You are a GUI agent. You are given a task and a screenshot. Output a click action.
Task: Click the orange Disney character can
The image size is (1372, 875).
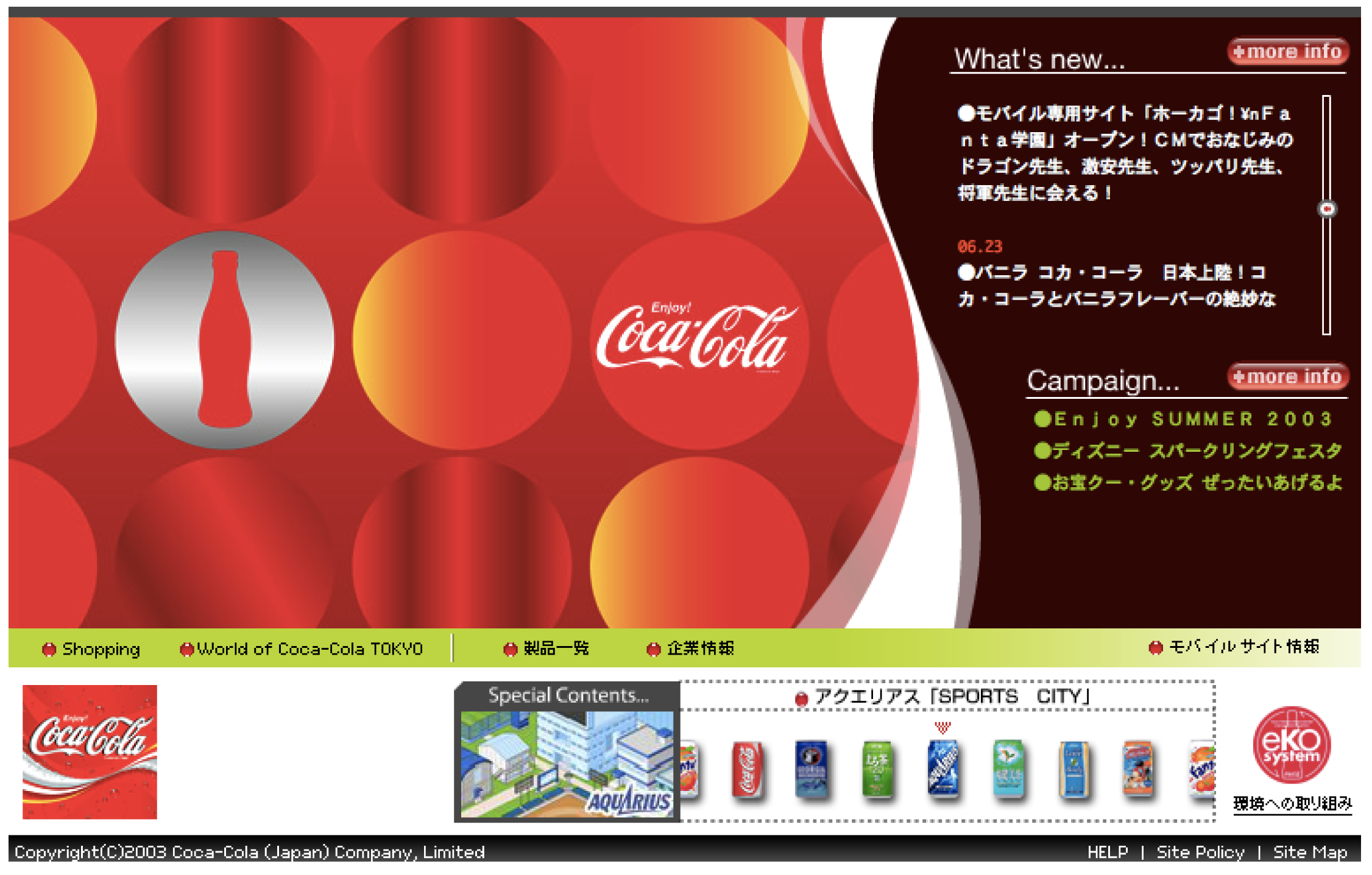click(x=1137, y=768)
